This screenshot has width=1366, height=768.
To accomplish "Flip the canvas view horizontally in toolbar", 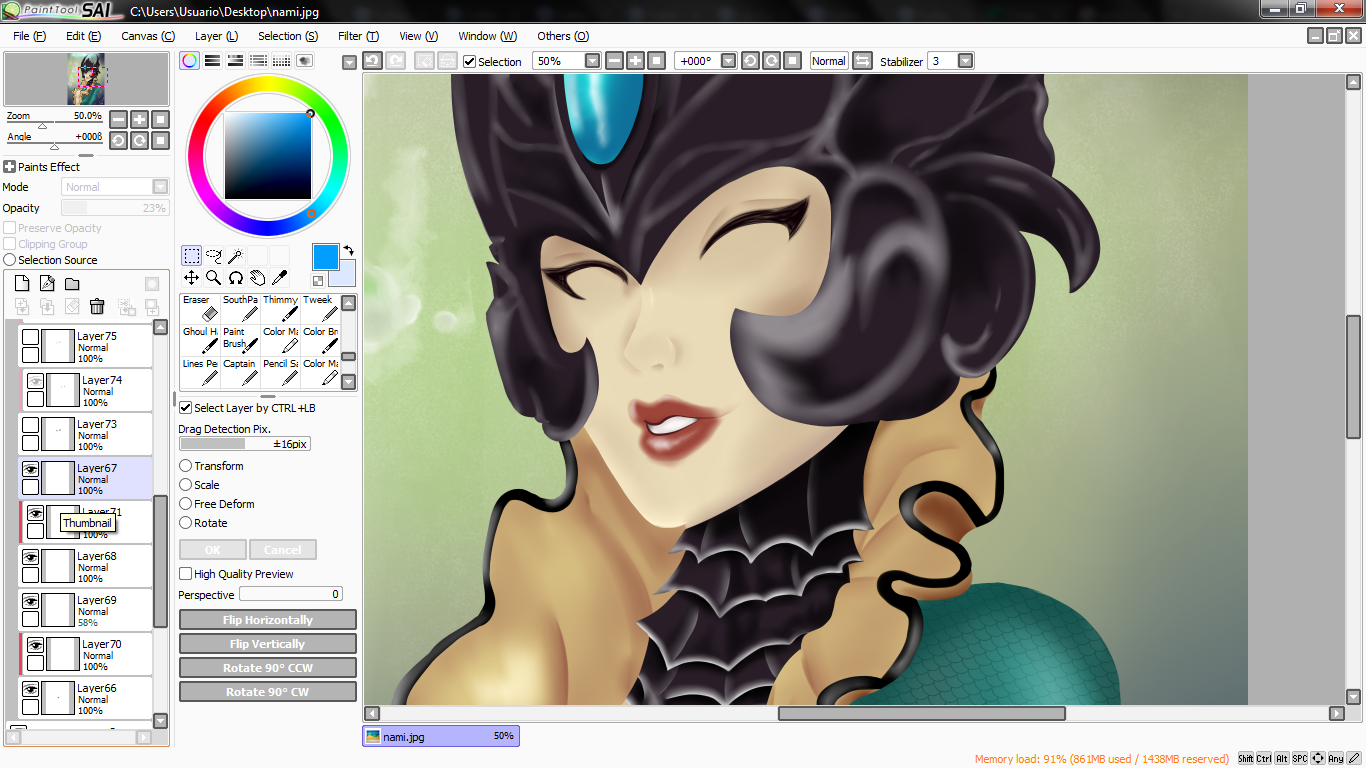I will point(862,61).
